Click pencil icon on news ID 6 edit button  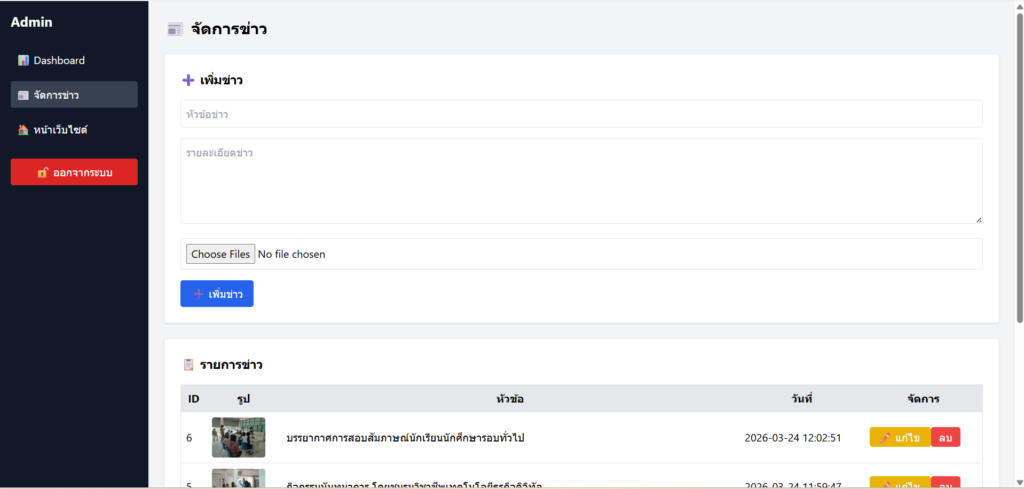(x=885, y=438)
